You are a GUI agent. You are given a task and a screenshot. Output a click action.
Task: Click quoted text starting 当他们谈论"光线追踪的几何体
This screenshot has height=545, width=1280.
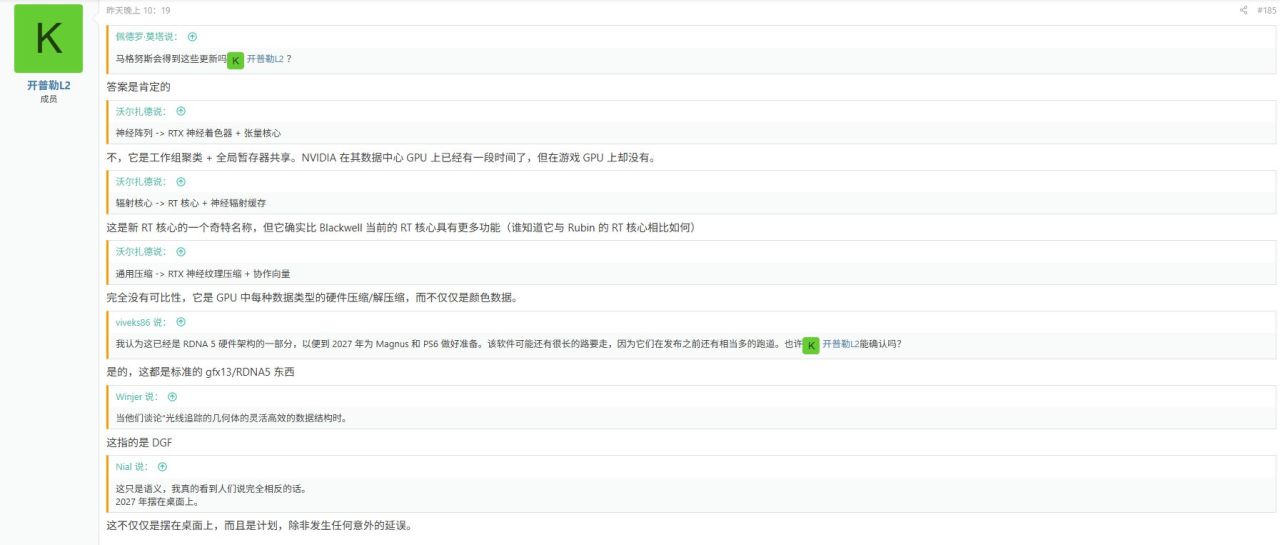click(x=232, y=418)
